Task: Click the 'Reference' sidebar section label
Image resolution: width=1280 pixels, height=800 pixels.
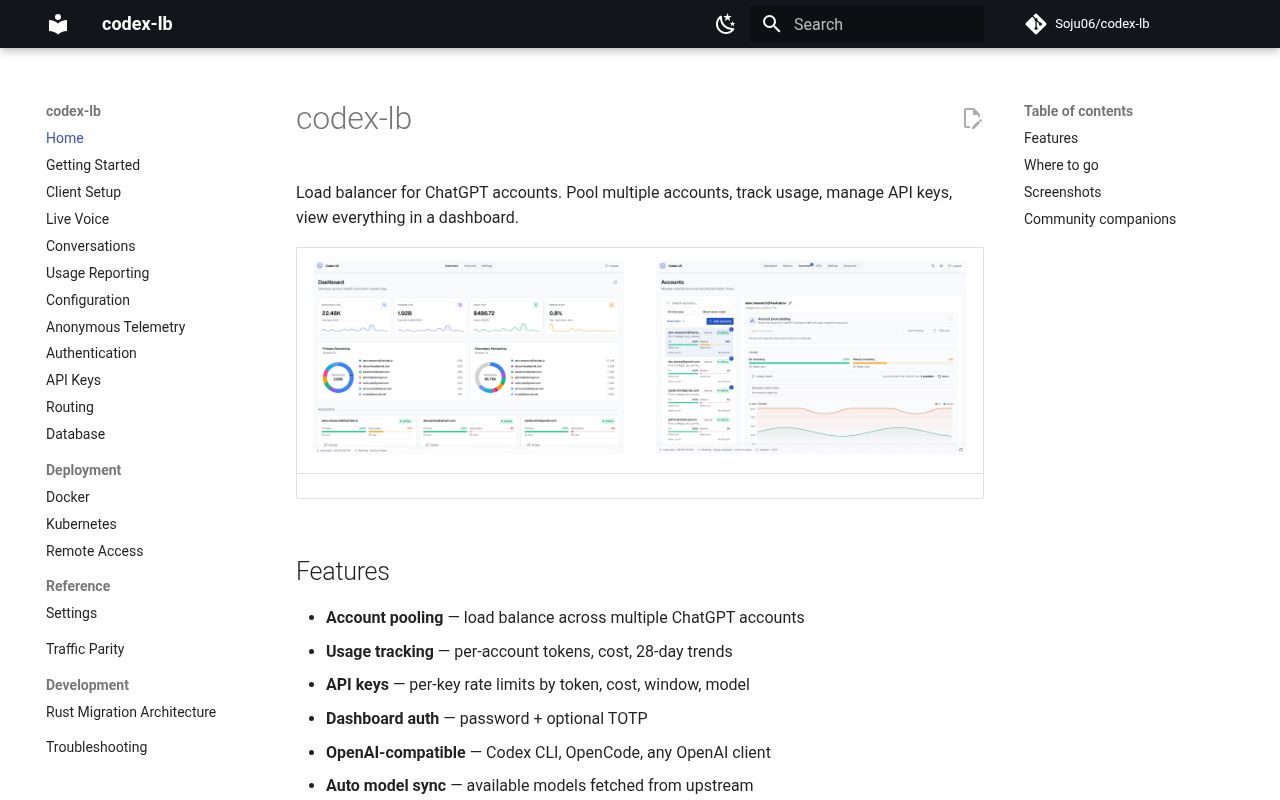Action: pyautogui.click(x=78, y=586)
